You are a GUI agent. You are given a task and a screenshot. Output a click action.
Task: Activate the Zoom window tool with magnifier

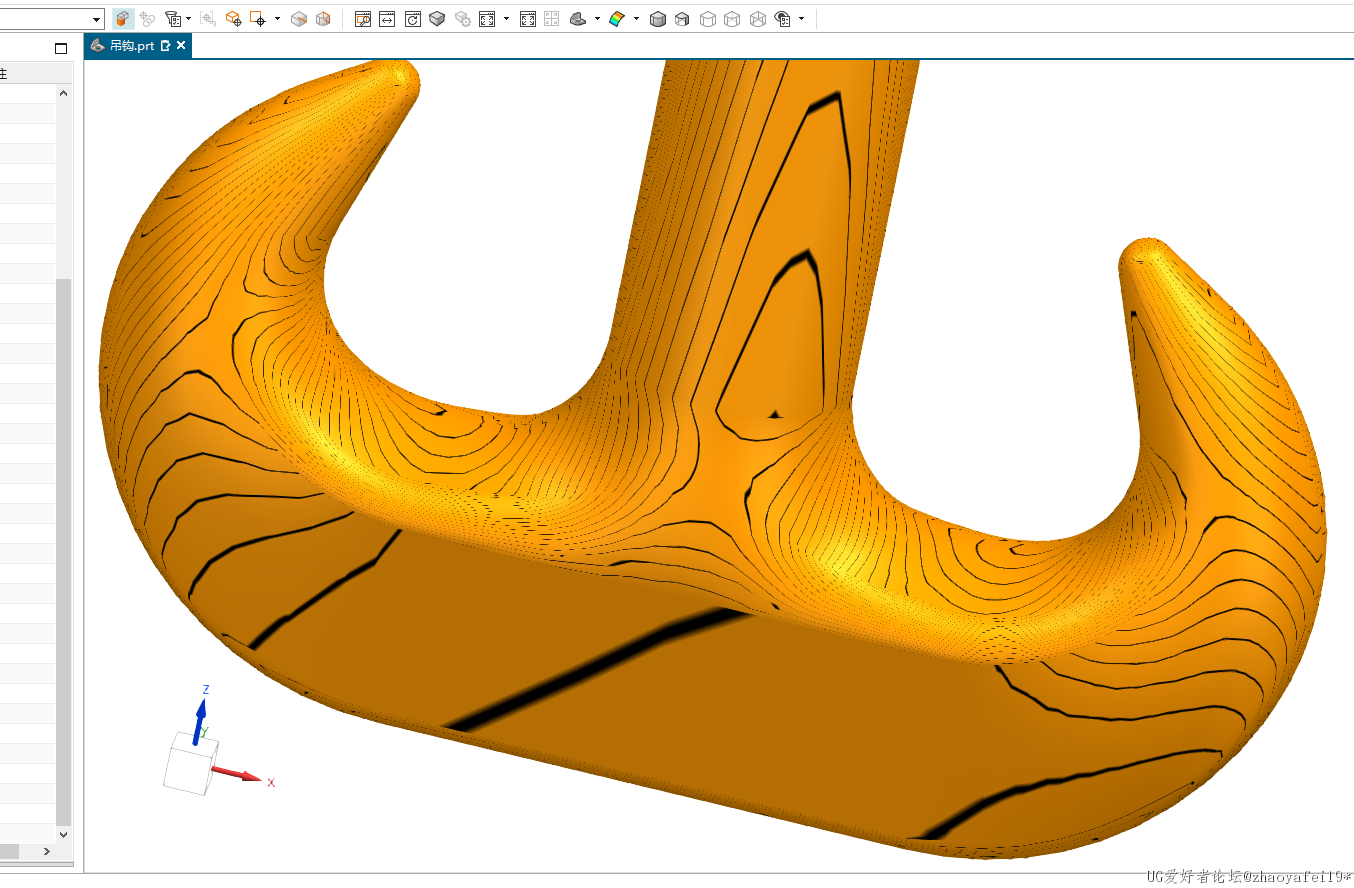363,18
